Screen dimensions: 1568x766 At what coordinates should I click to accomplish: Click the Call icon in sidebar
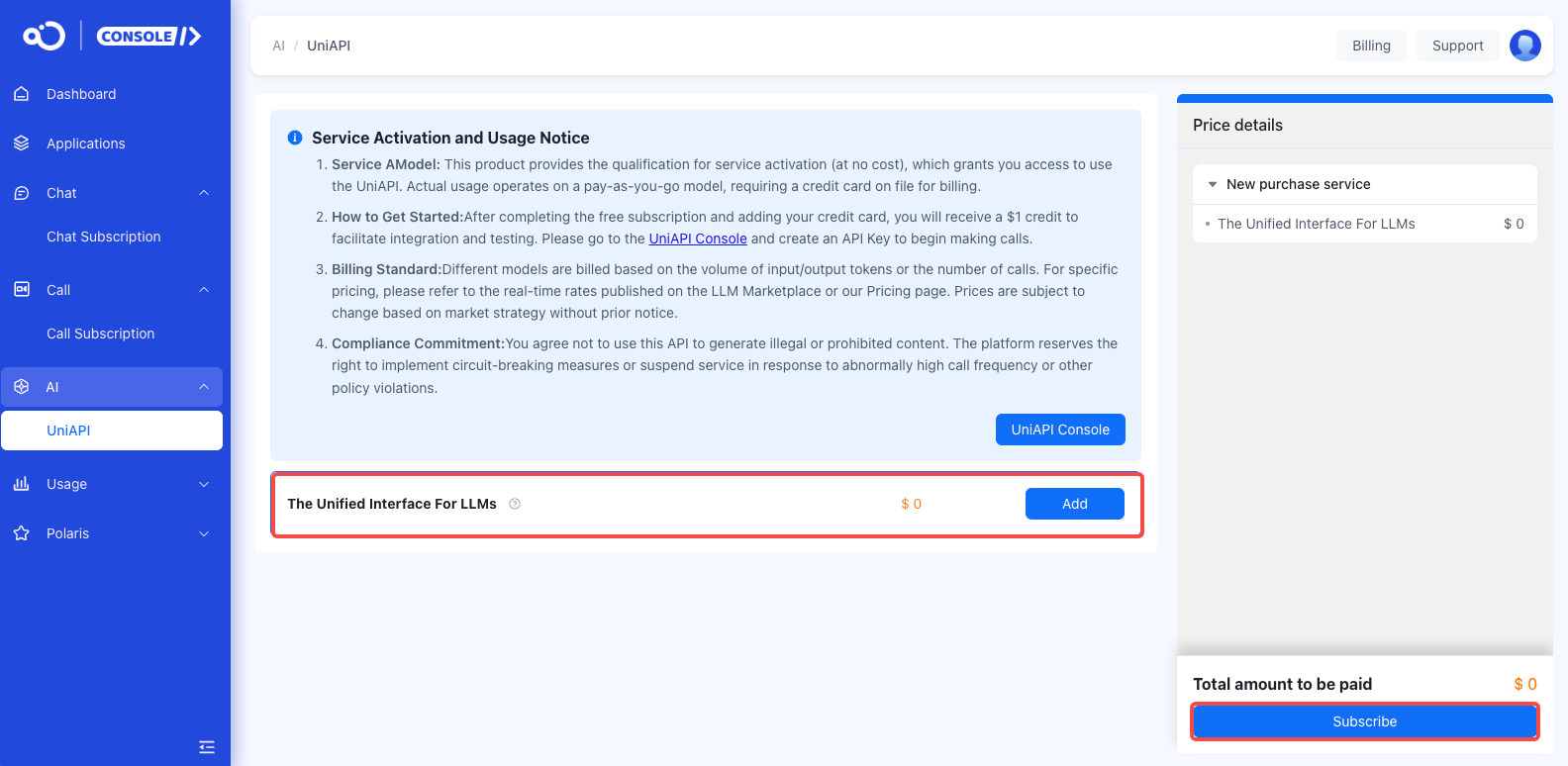(21, 289)
